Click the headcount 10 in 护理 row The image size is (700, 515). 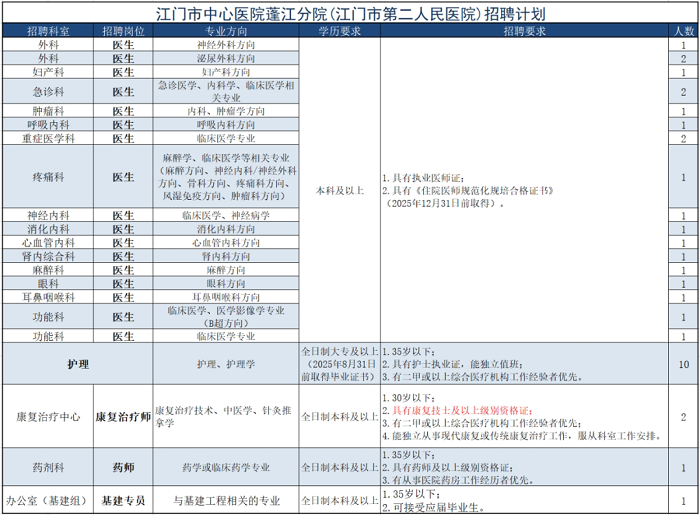pos(683,364)
